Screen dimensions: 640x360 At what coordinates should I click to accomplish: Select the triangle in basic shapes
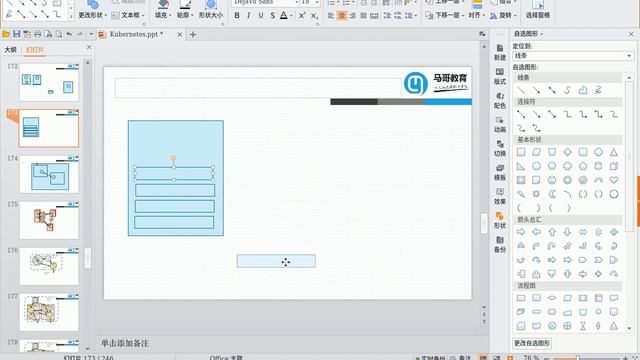(613, 152)
